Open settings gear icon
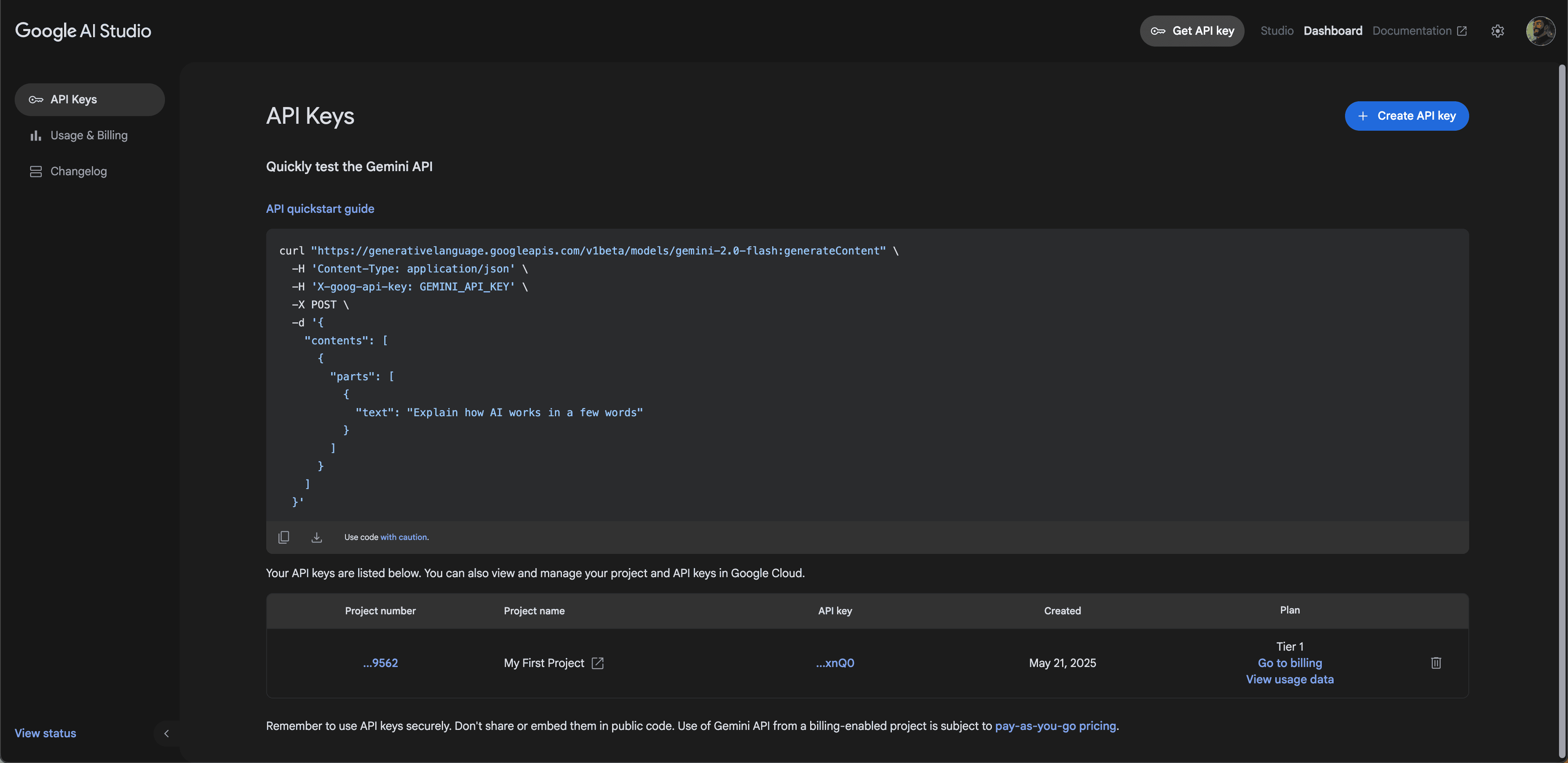This screenshot has height=763, width=1568. [x=1497, y=31]
